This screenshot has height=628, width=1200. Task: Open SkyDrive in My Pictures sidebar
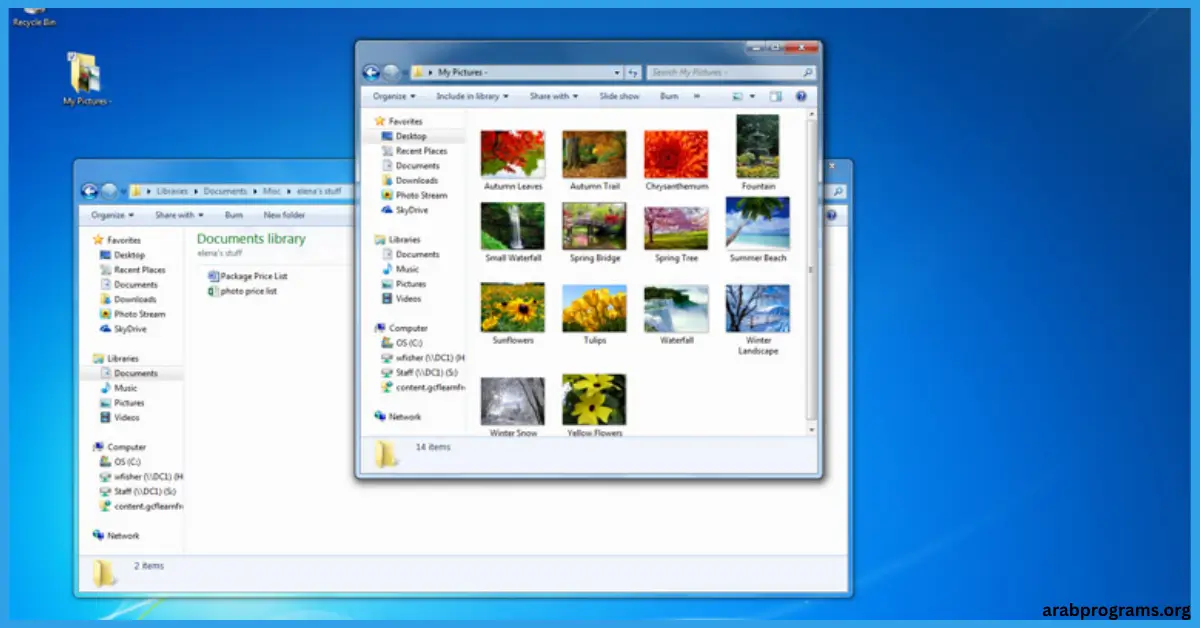pos(404,210)
